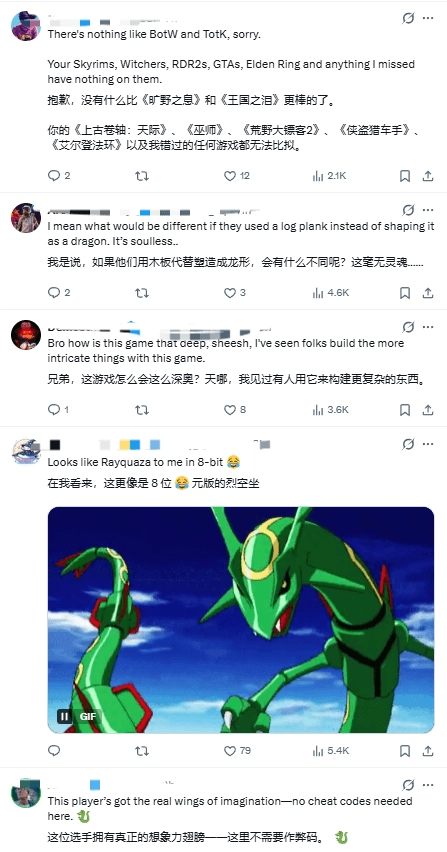Toggle like on 'Bro how is this game' tweet

pos(230,410)
